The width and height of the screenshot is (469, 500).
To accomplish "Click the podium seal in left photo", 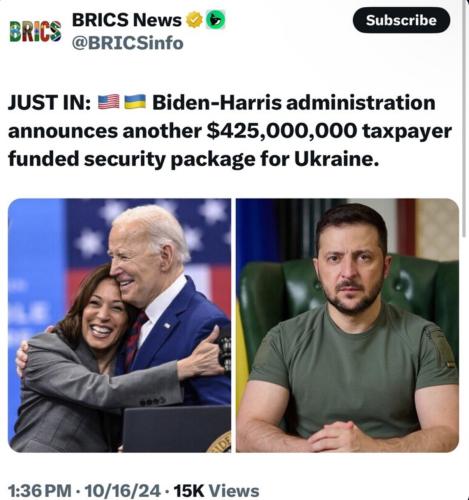I will [221, 442].
